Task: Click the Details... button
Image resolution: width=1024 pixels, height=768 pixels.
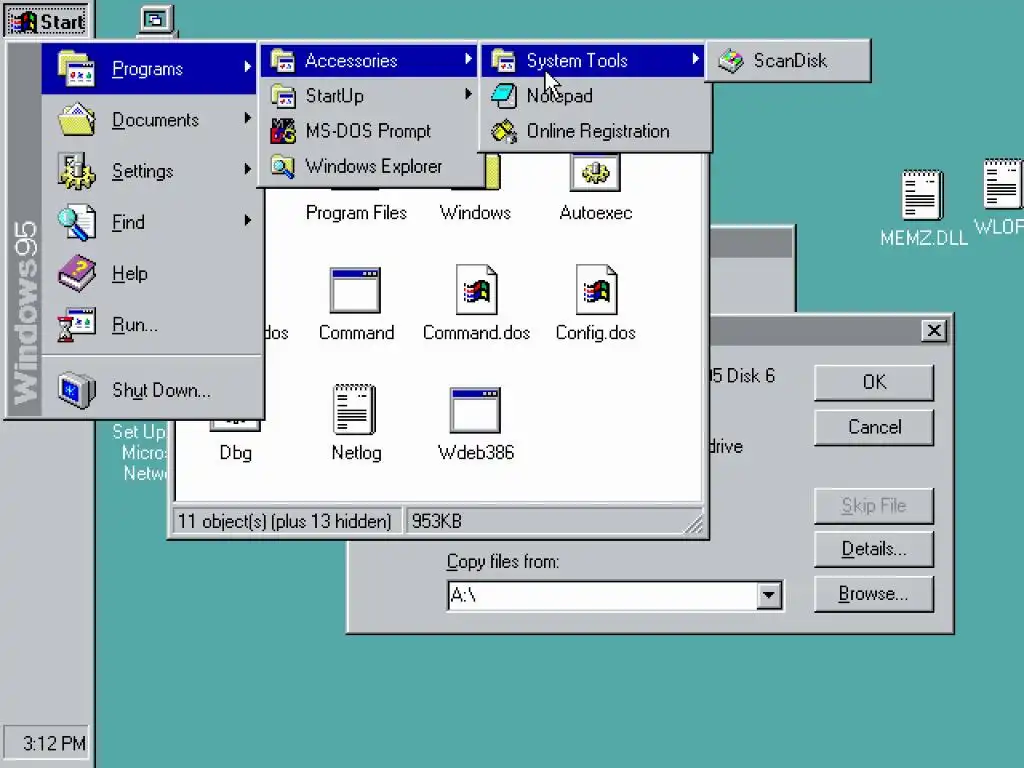Action: pos(874,549)
